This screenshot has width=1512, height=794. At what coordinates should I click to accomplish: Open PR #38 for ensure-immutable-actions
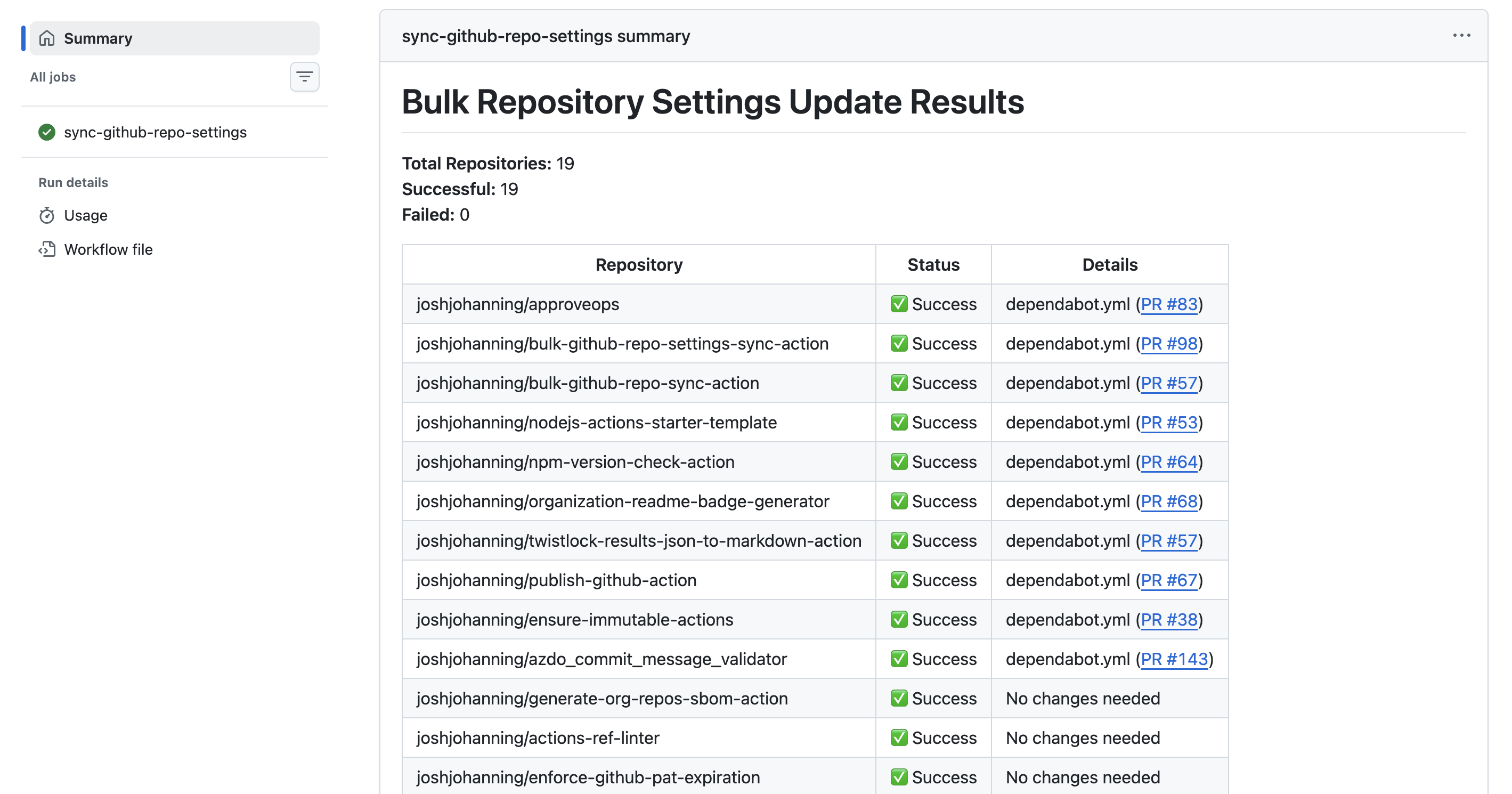1170,619
